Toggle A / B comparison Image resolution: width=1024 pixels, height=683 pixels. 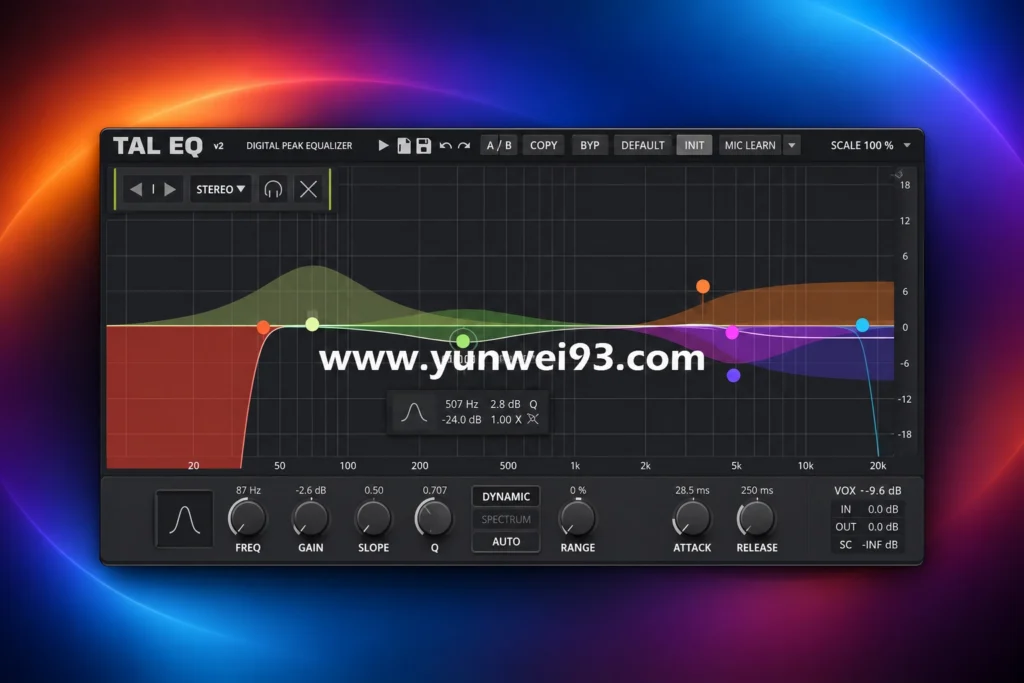pyautogui.click(x=499, y=145)
